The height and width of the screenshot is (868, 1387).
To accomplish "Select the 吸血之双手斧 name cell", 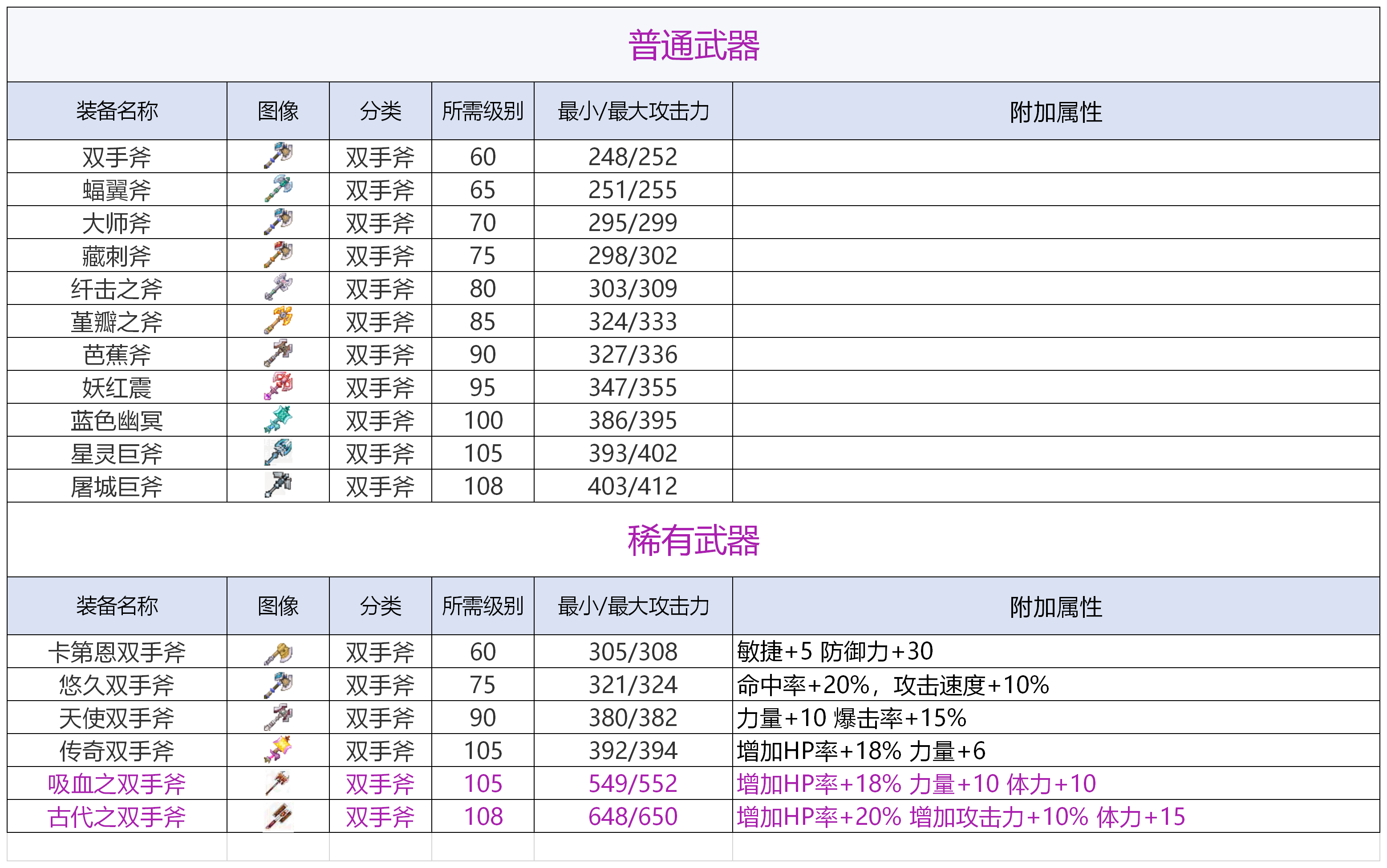I will pos(117,783).
